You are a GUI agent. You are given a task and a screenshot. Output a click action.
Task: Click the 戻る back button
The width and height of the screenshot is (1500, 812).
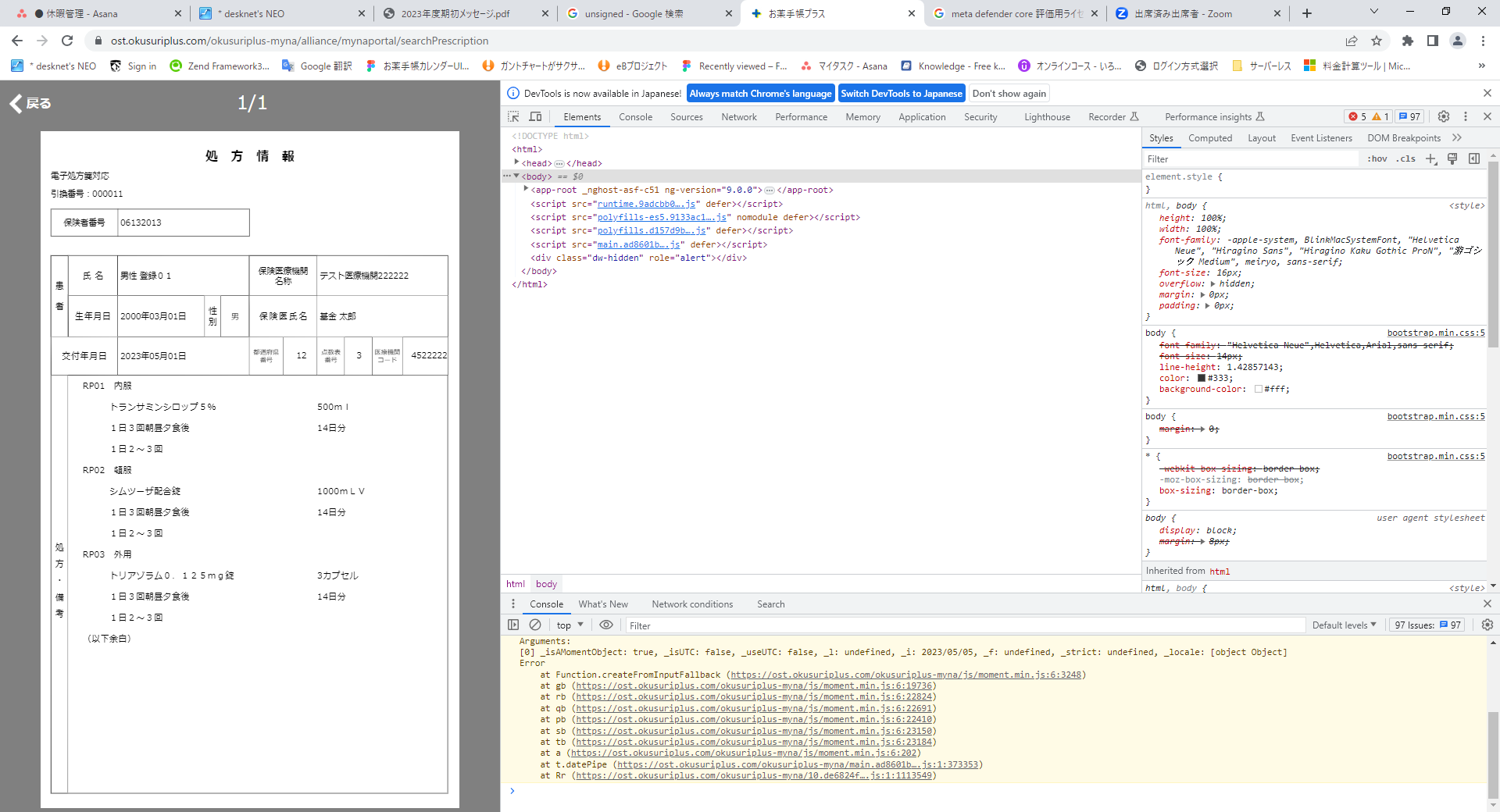pyautogui.click(x=30, y=103)
